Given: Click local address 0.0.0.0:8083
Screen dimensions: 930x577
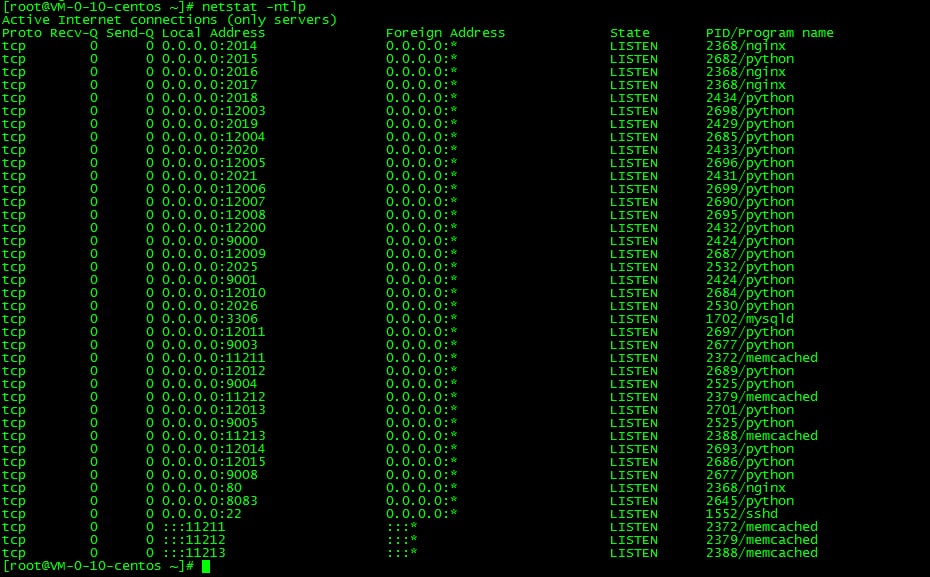Looking at the screenshot, I should point(210,501).
